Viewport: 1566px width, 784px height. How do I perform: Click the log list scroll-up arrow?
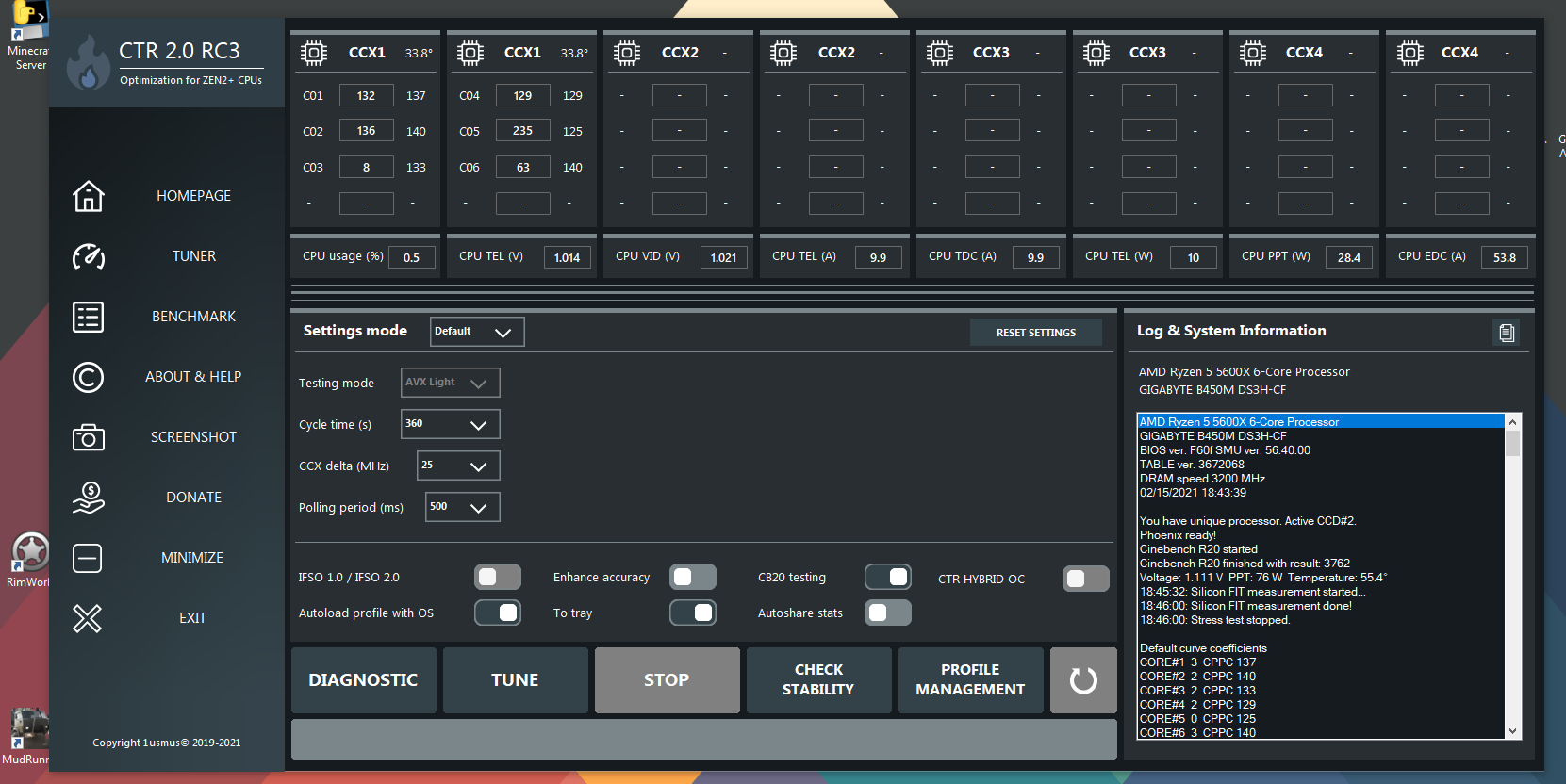[x=1513, y=422]
